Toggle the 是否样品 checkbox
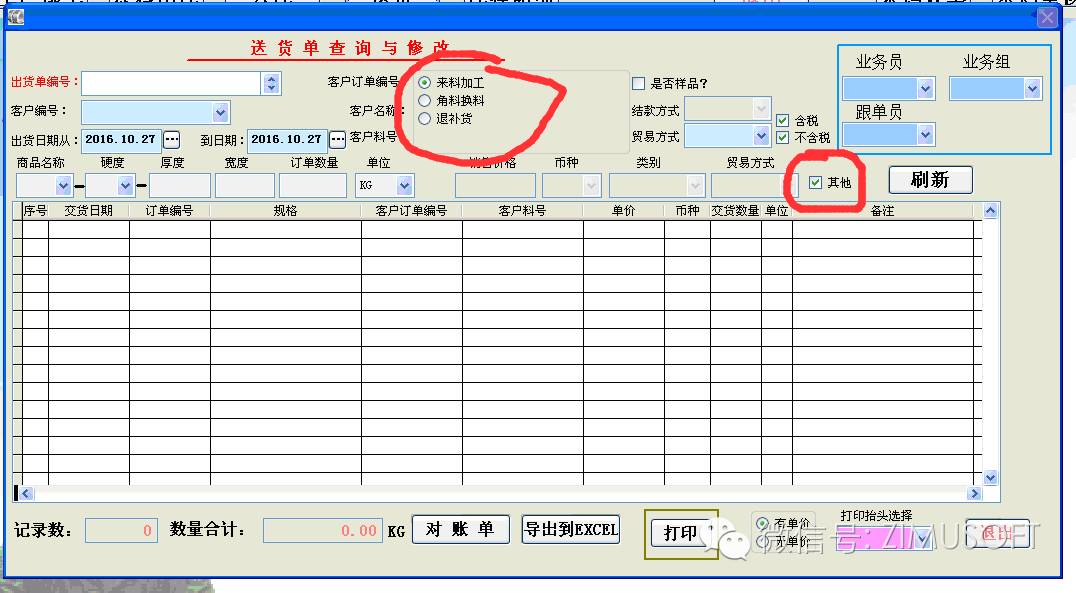This screenshot has height=593, width=1076. click(638, 84)
